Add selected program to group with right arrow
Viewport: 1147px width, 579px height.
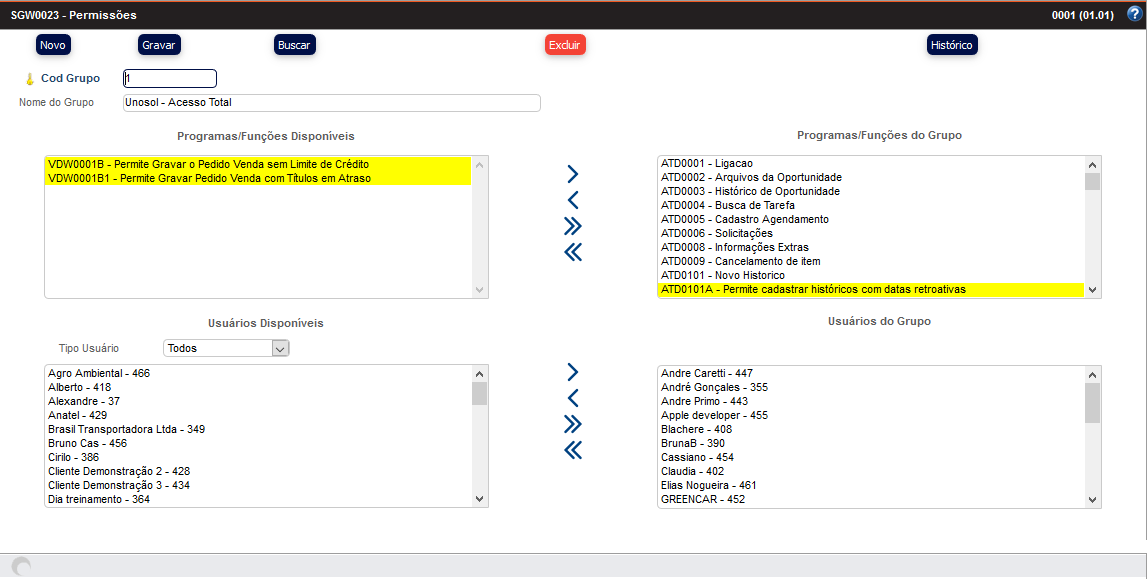click(572, 174)
